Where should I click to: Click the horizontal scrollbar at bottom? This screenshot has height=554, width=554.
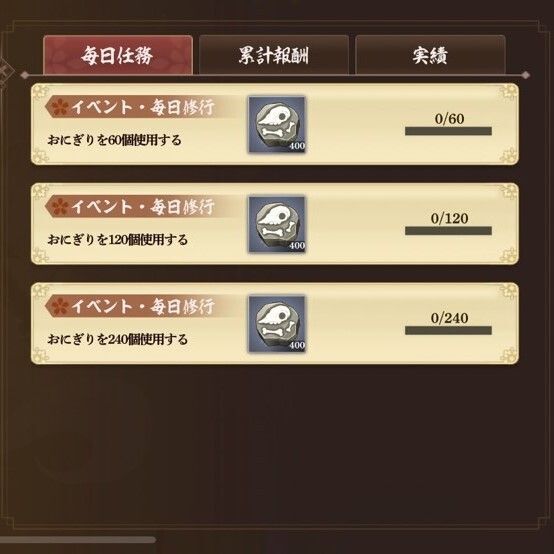(78, 540)
